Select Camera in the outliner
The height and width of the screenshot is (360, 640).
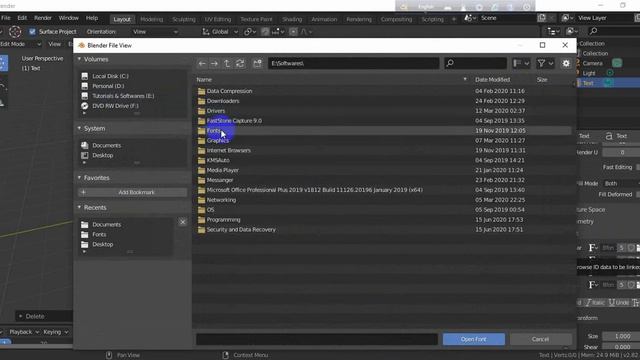pyautogui.click(x=592, y=63)
